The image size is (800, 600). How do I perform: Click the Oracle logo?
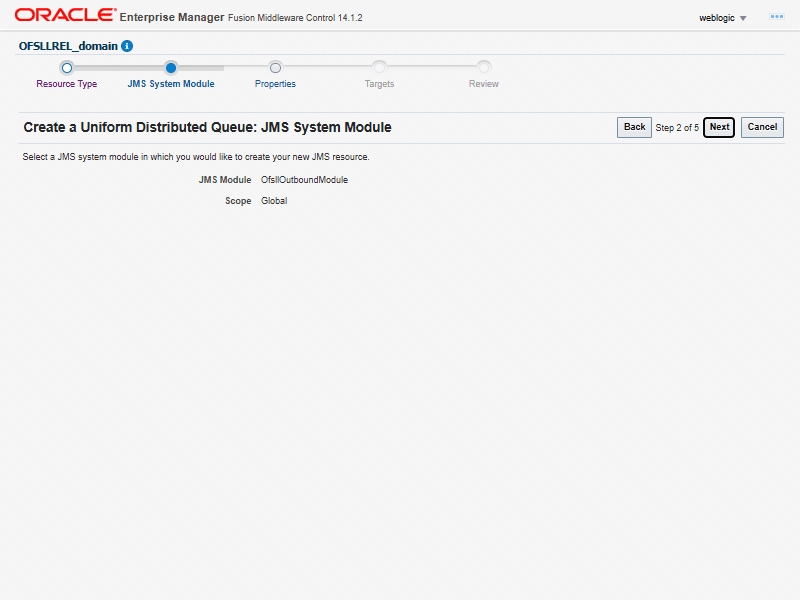65,15
